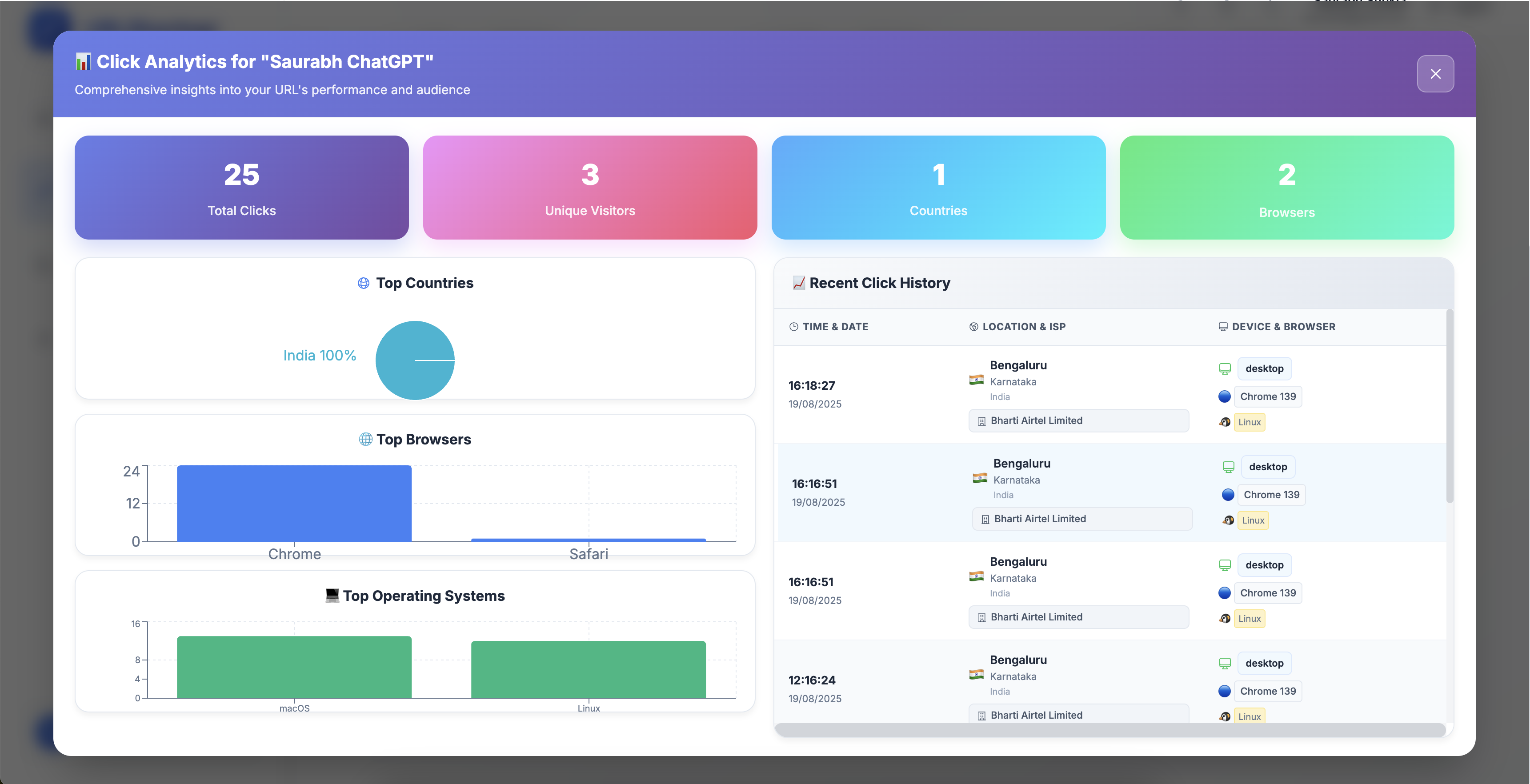Click the globe icon beside Top Browsers
The height and width of the screenshot is (784, 1530).
pos(365,440)
